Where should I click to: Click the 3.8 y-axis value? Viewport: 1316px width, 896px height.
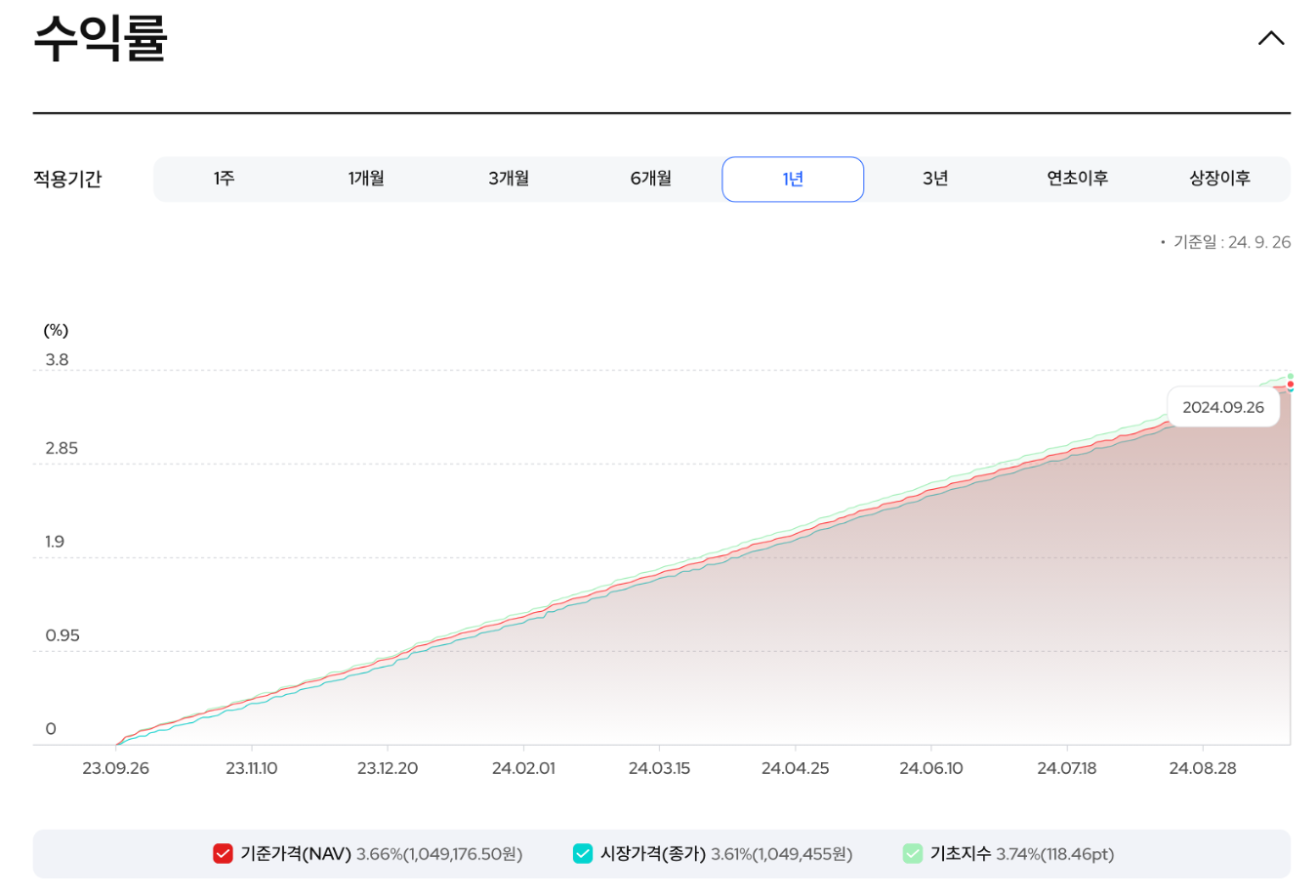pyautogui.click(x=57, y=360)
